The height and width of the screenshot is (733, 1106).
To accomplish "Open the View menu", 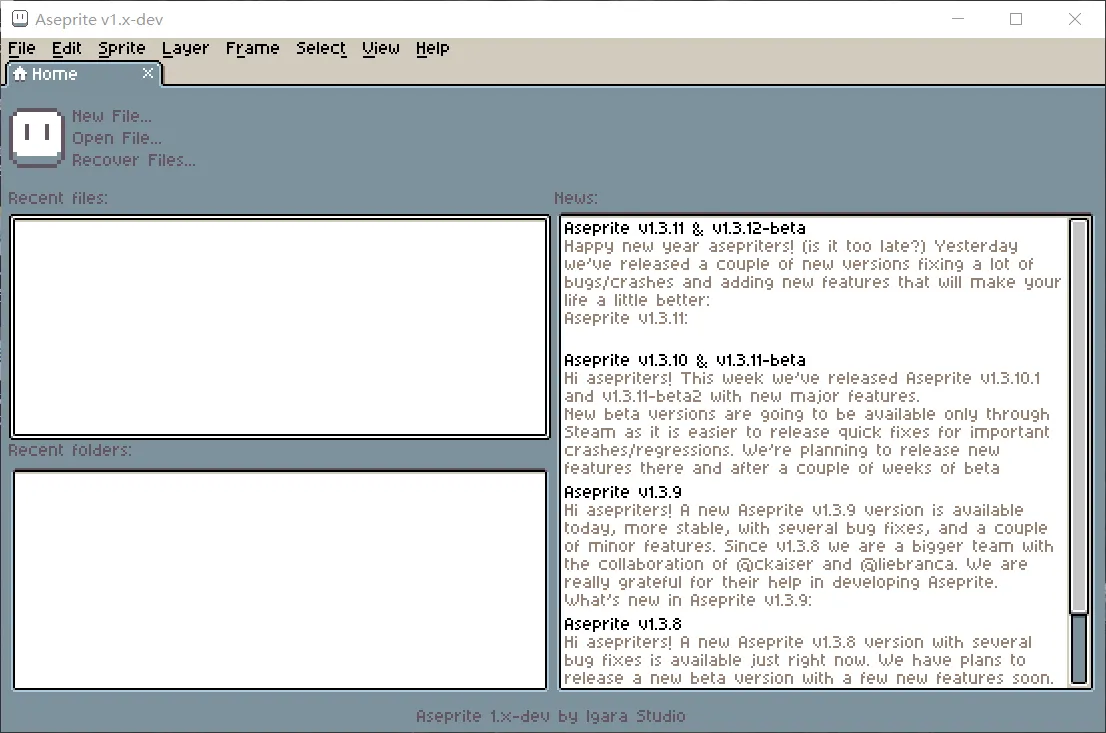I will pyautogui.click(x=381, y=48).
